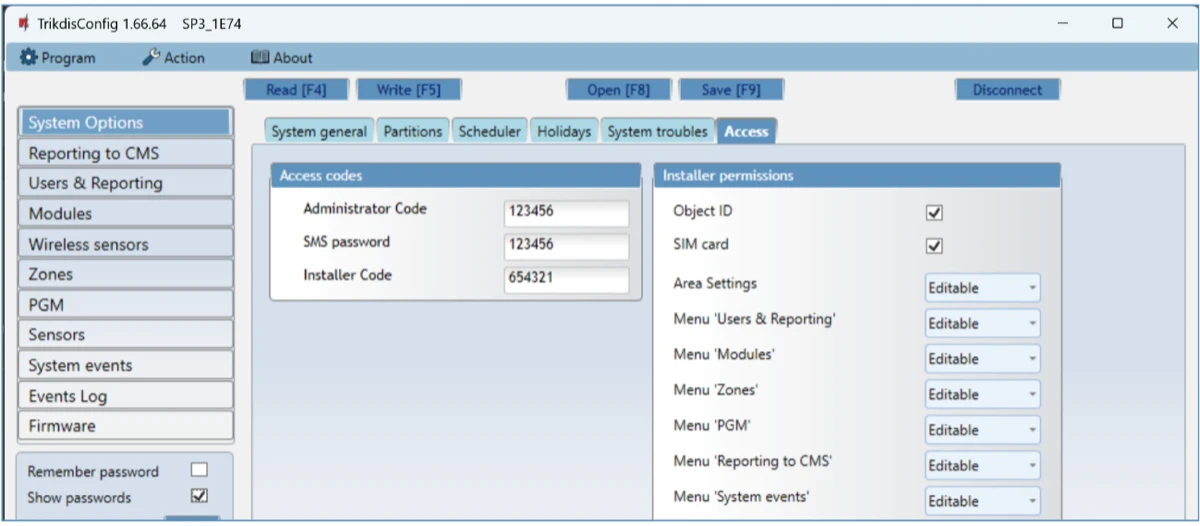Open the Menu 'Zones' permission dropdown
1200x526 pixels.
(x=982, y=394)
